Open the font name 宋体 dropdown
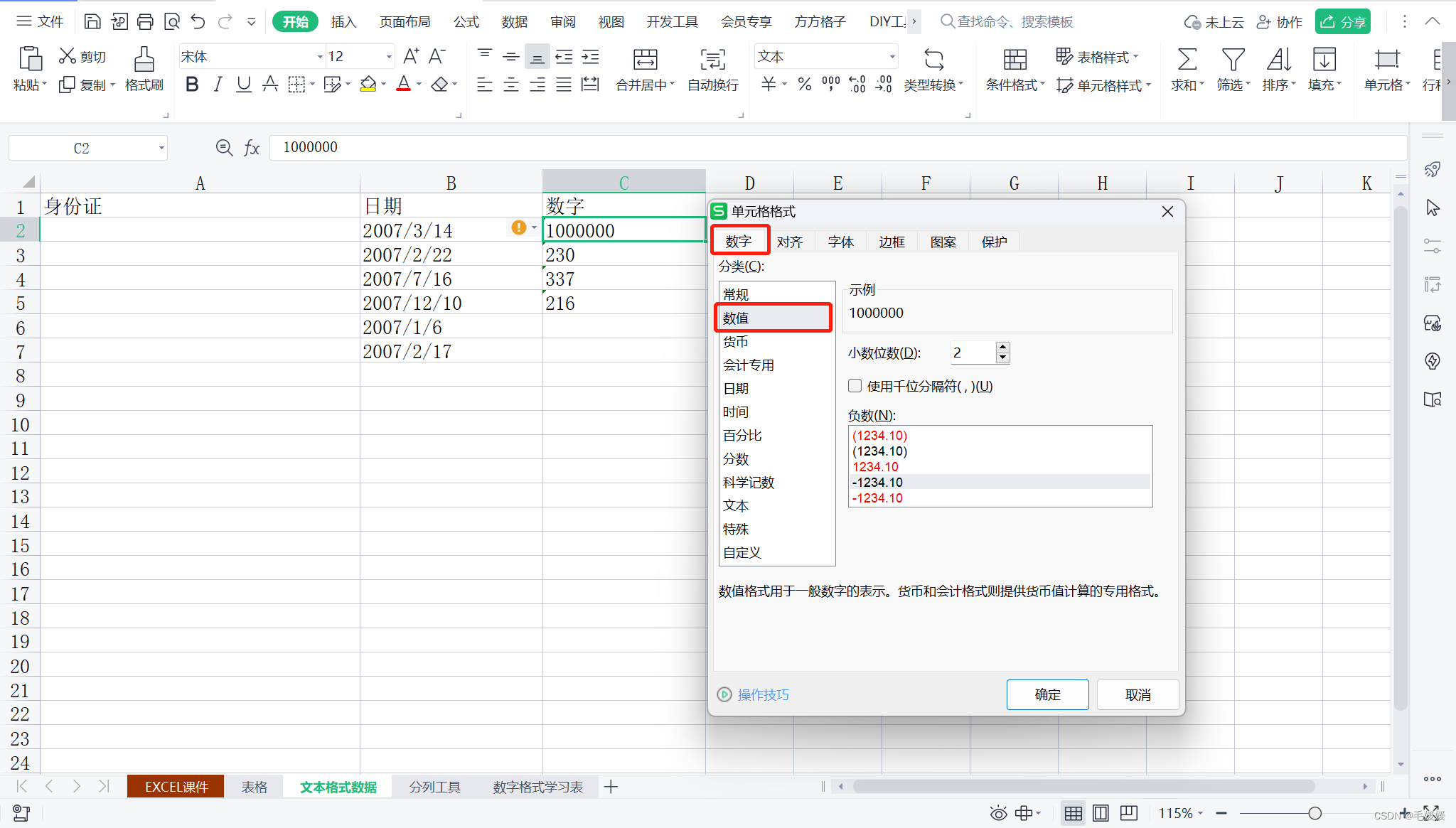Viewport: 1456px width, 828px height. click(319, 57)
